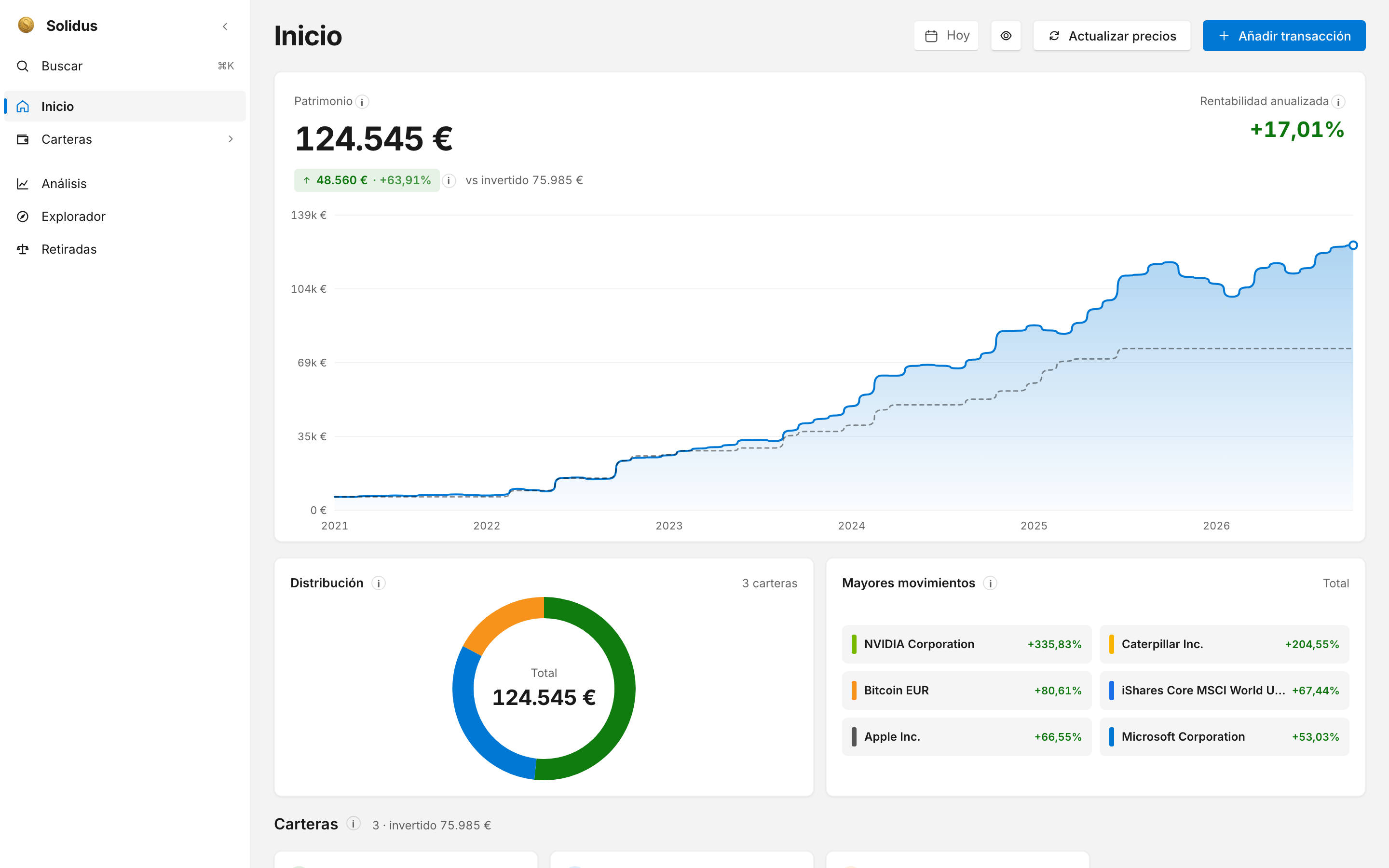The image size is (1389, 868).
Task: Open the Apple Inc. mover card
Action: coord(967,736)
